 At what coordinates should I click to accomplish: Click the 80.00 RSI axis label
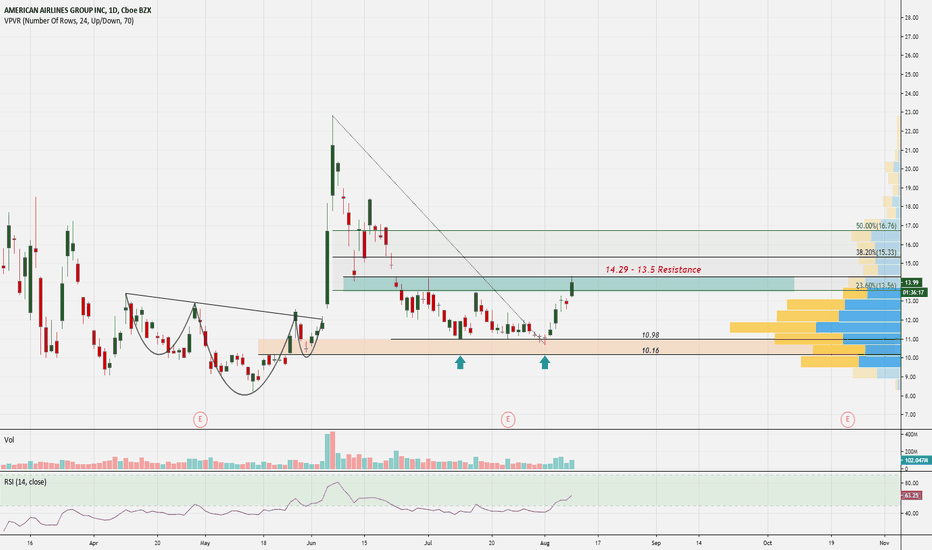point(911,483)
